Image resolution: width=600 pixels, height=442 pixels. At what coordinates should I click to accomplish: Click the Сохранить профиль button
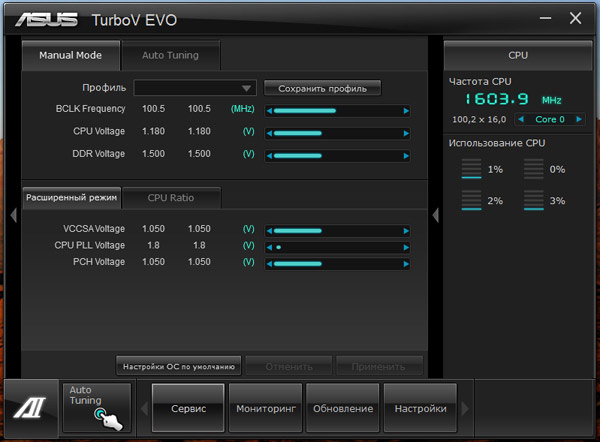(322, 88)
